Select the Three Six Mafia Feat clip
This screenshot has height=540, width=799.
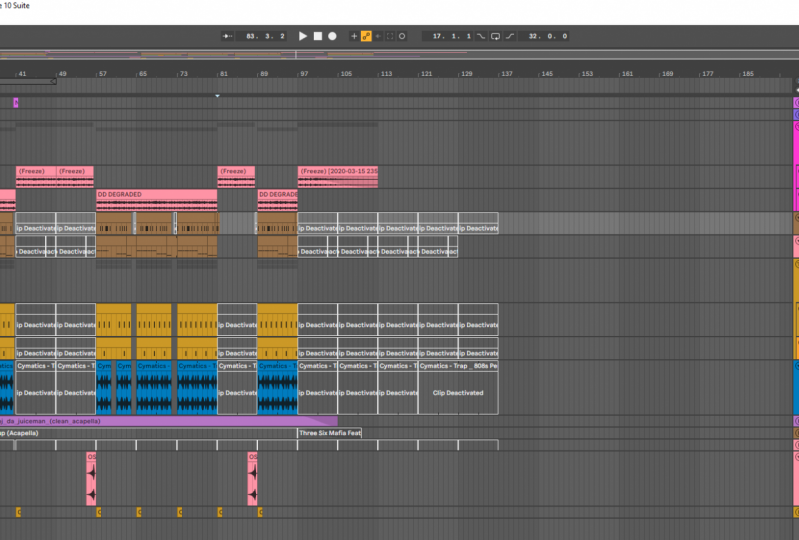(330, 433)
